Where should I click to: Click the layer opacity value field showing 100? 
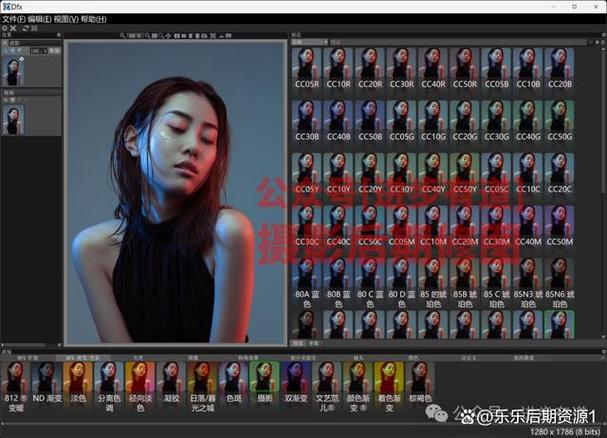38,51
